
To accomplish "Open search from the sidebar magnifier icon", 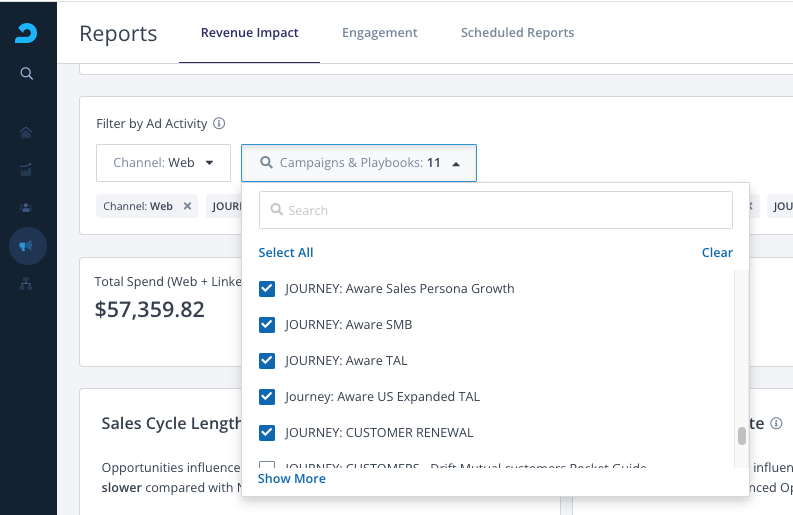I will [x=27, y=74].
